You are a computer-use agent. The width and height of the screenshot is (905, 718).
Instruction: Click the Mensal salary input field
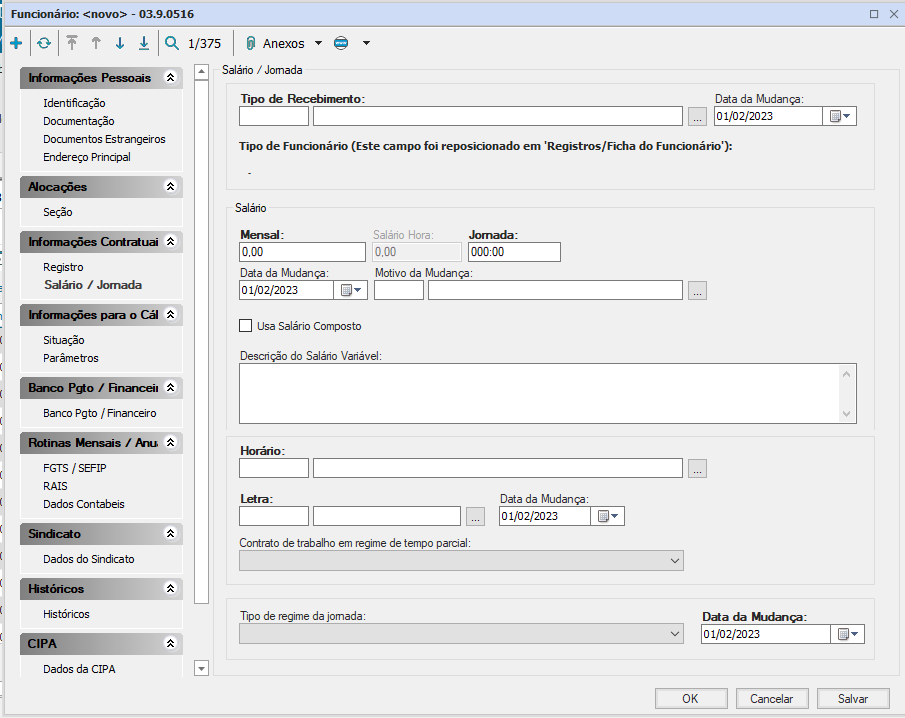[302, 252]
